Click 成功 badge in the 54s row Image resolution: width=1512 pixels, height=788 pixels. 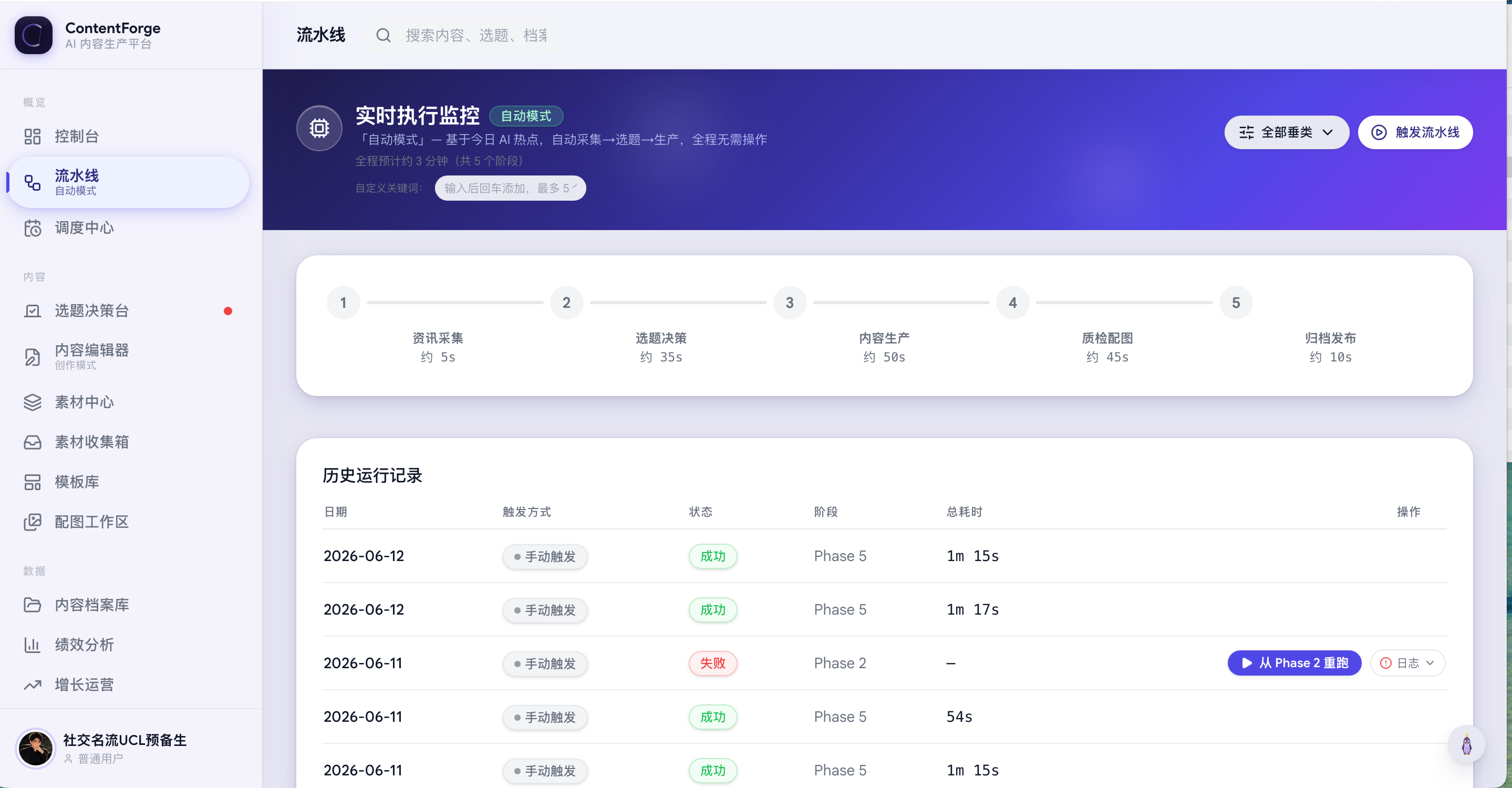tap(712, 717)
